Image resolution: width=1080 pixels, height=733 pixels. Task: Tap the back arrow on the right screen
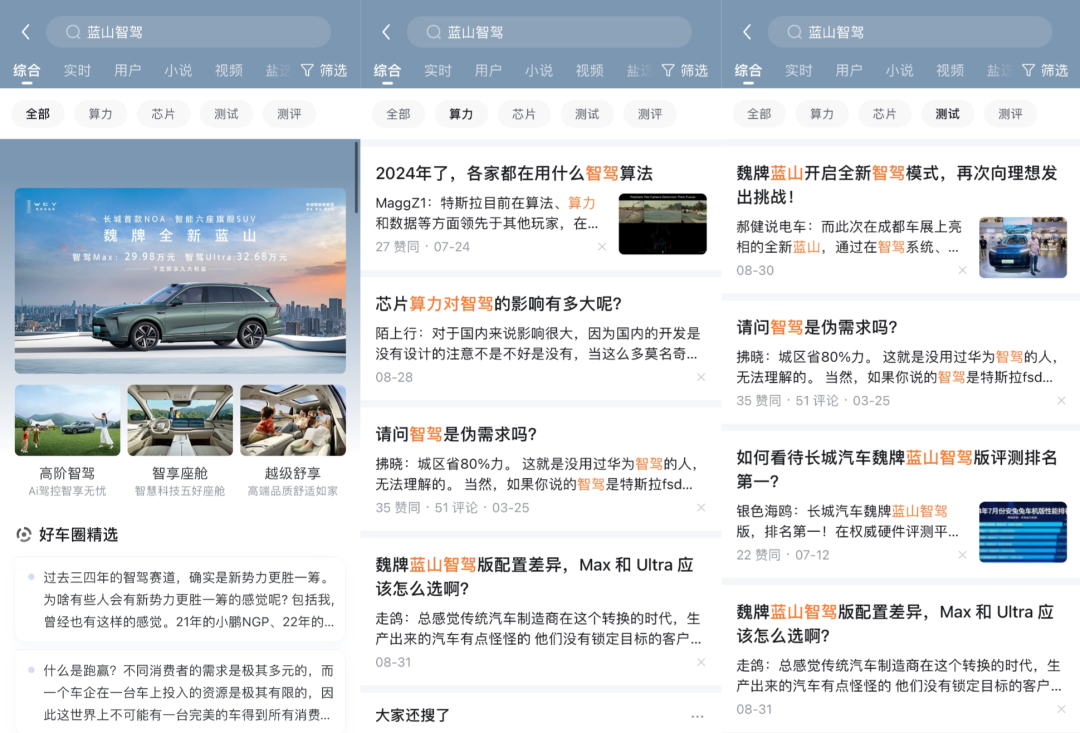point(747,32)
